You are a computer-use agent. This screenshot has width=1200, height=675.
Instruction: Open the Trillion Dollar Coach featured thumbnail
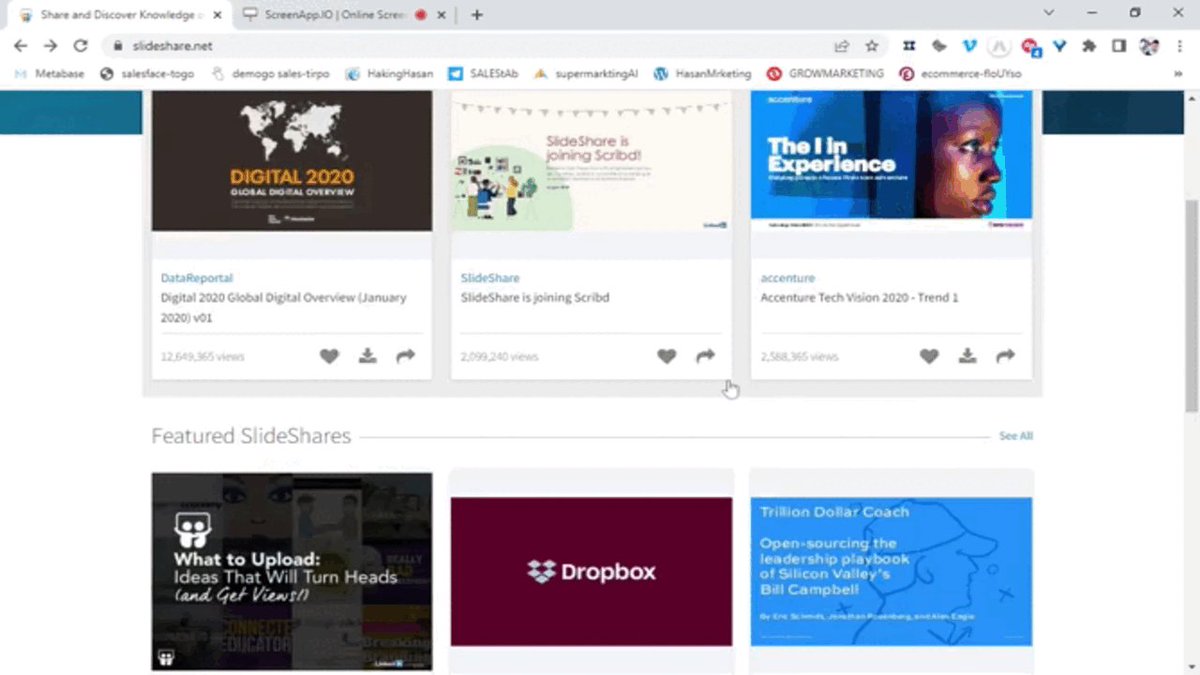click(892, 572)
